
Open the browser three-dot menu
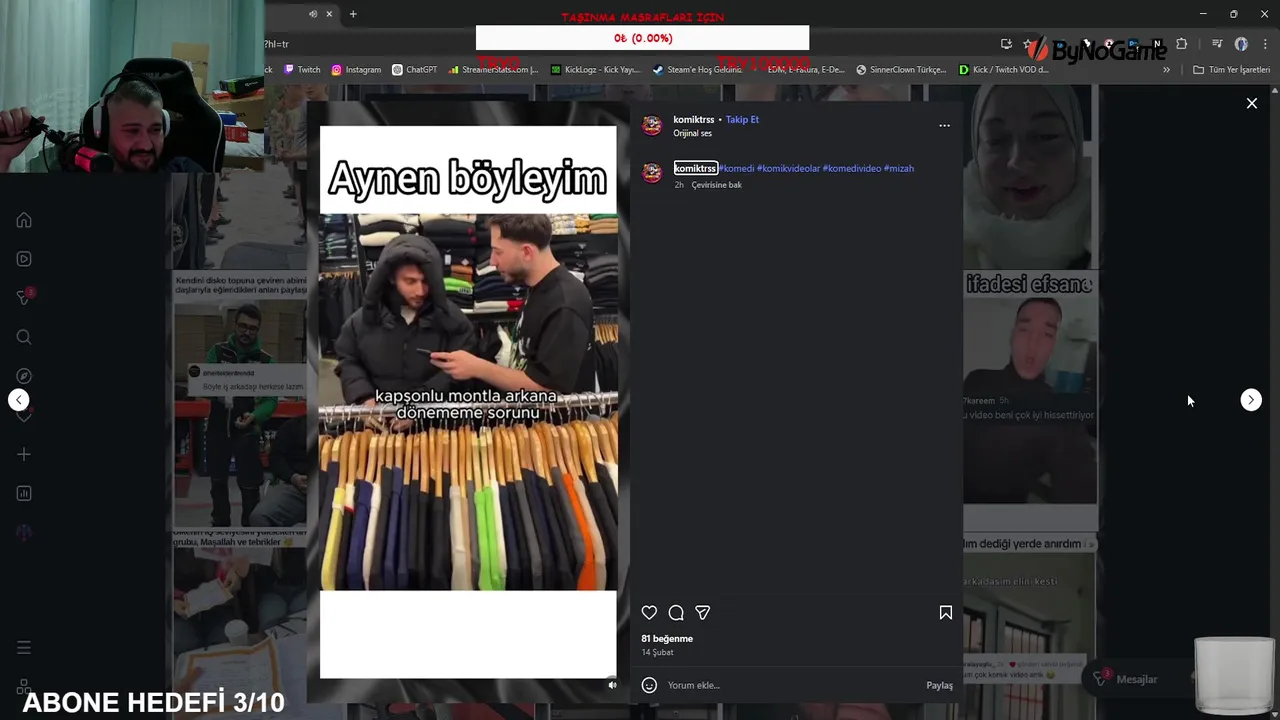pos(1265,44)
